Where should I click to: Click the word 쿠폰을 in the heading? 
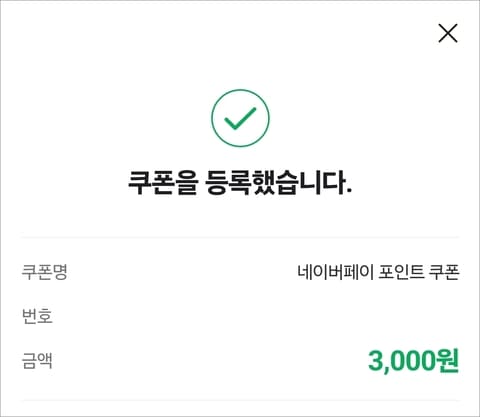pyautogui.click(x=163, y=183)
